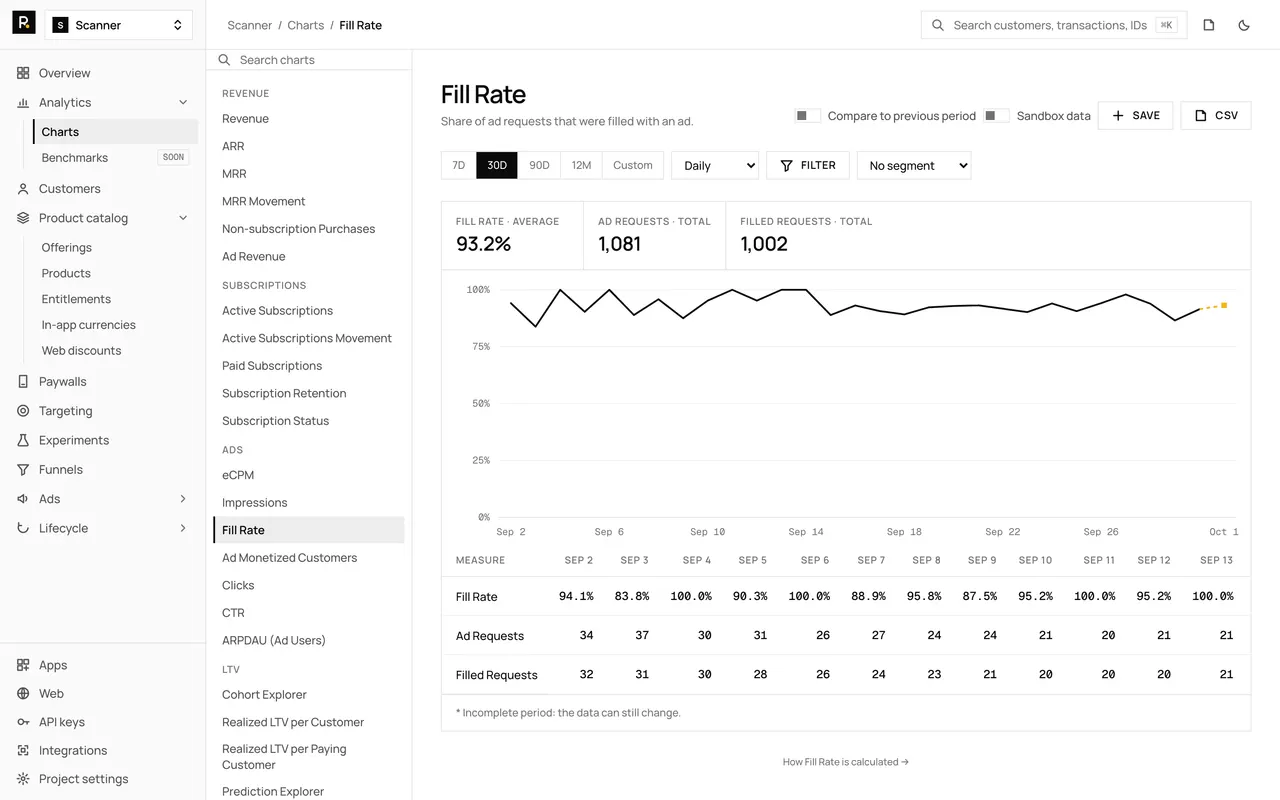The width and height of the screenshot is (1280, 800).
Task: Open the Cohort Explorer chart
Action: pyautogui.click(x=264, y=695)
